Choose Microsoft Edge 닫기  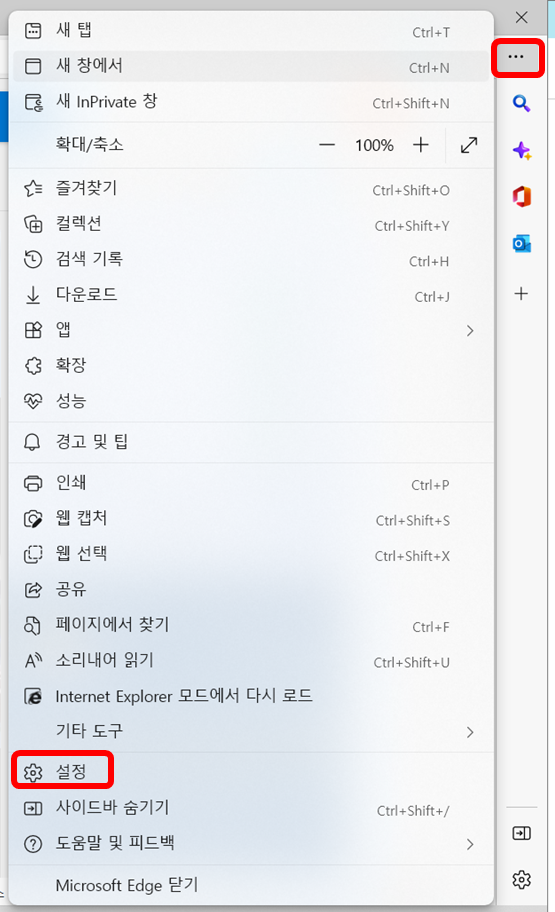(251, 885)
